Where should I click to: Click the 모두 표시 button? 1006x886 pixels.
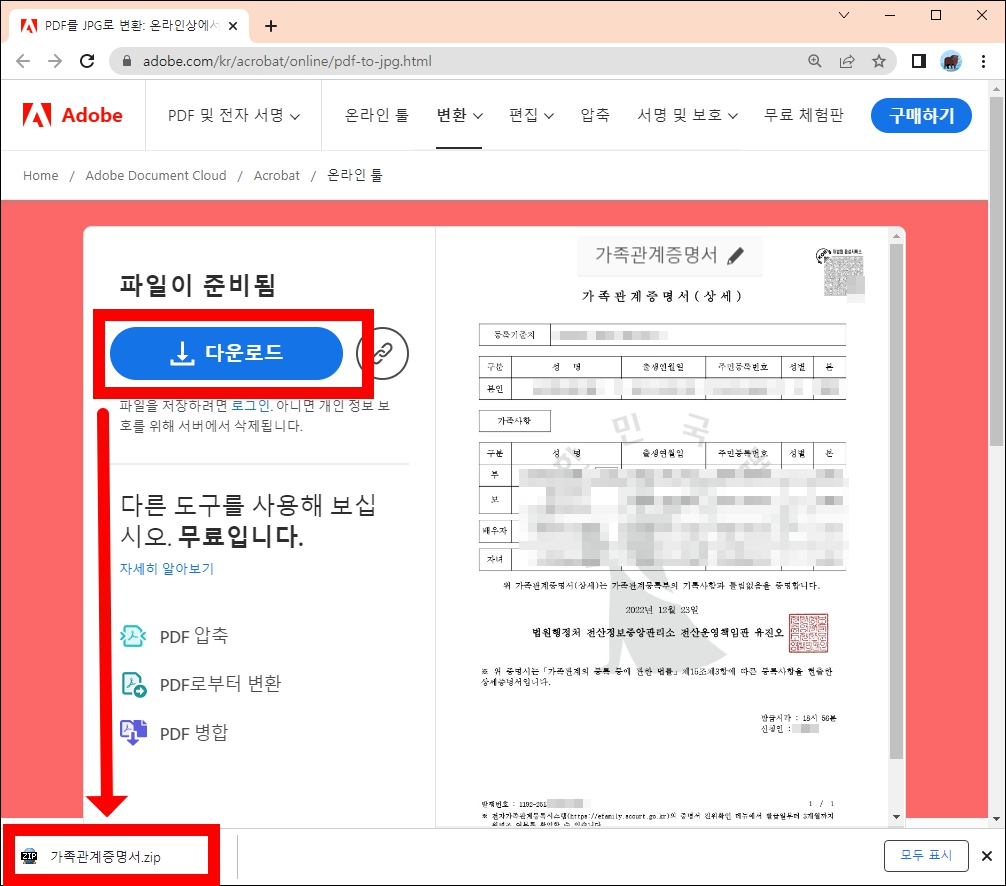(x=925, y=856)
